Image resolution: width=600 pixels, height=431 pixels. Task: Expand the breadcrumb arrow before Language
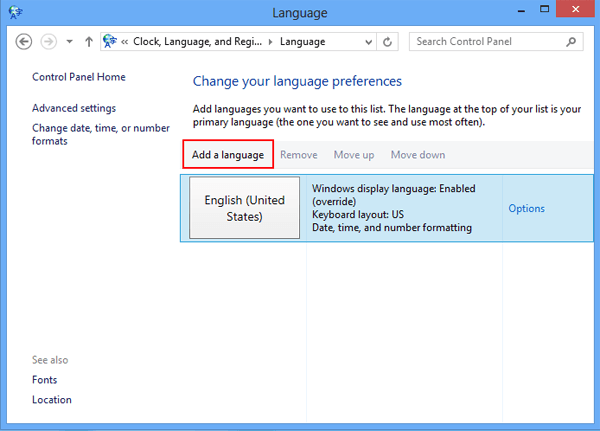point(271,42)
